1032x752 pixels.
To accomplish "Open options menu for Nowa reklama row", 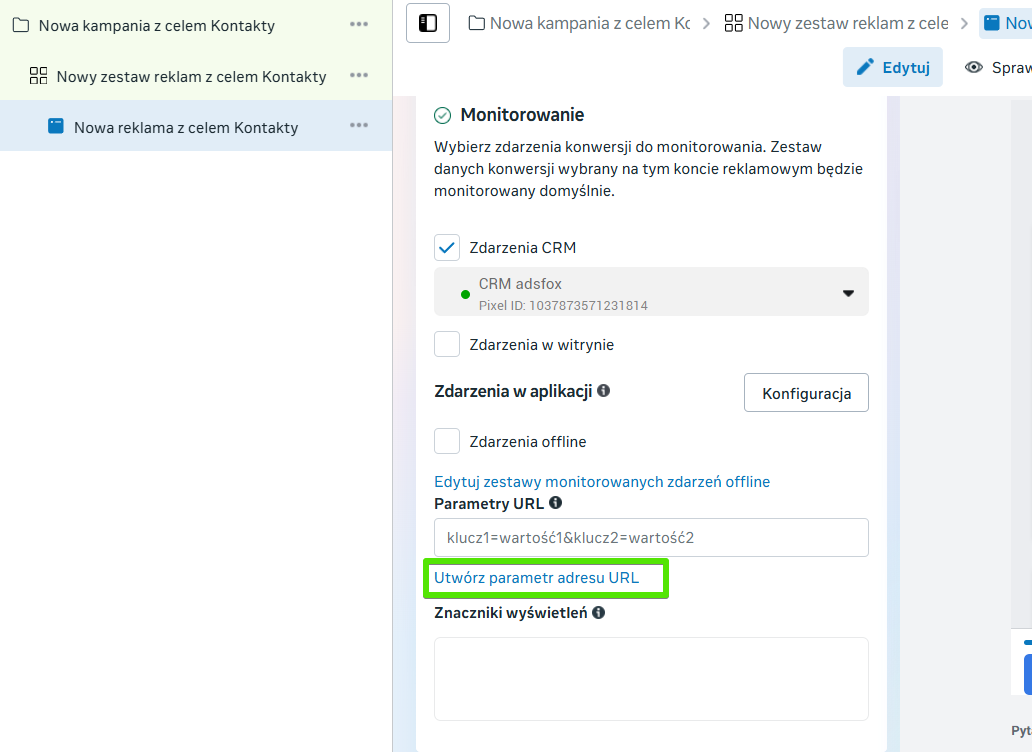I will click(359, 126).
